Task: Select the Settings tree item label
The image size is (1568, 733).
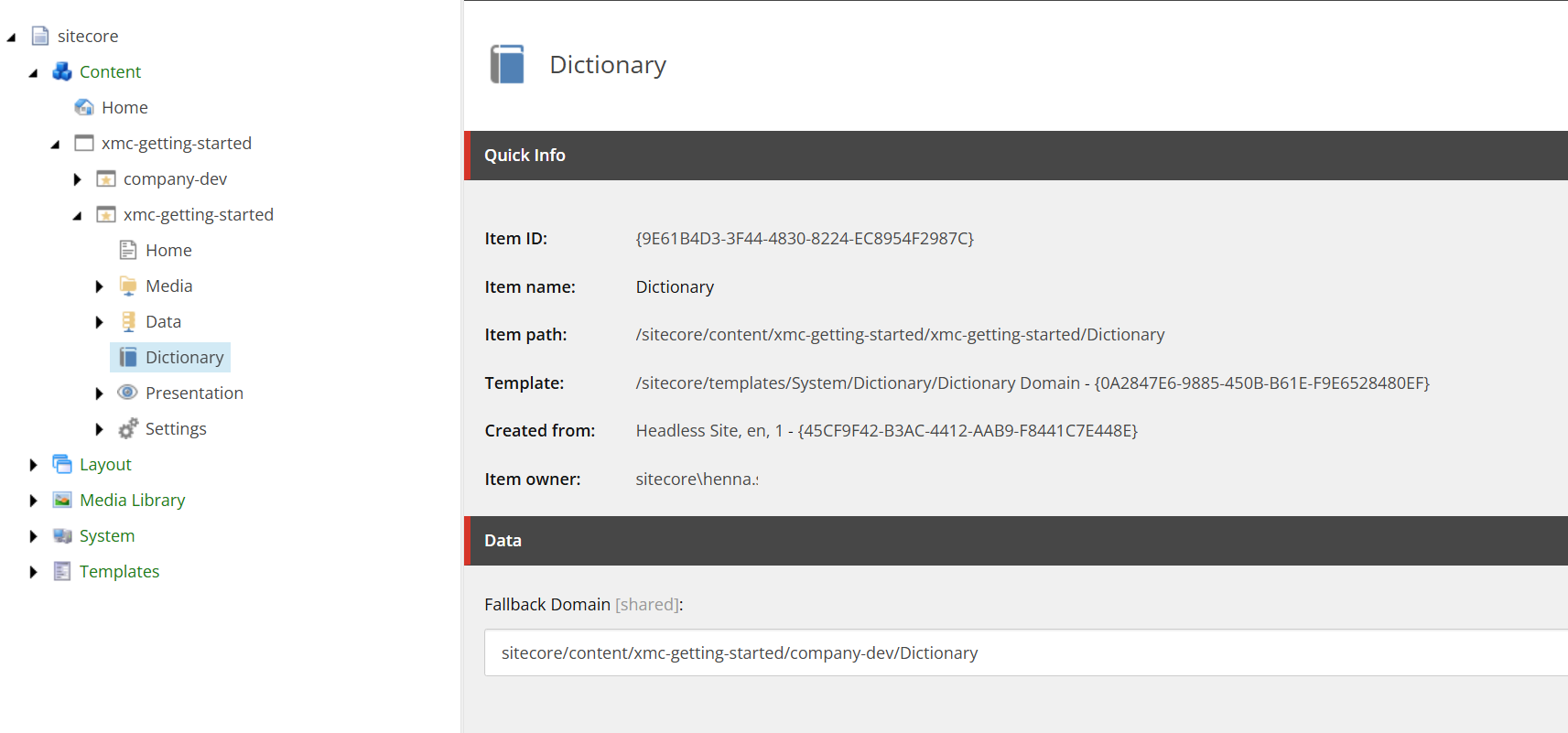Action: pos(176,428)
